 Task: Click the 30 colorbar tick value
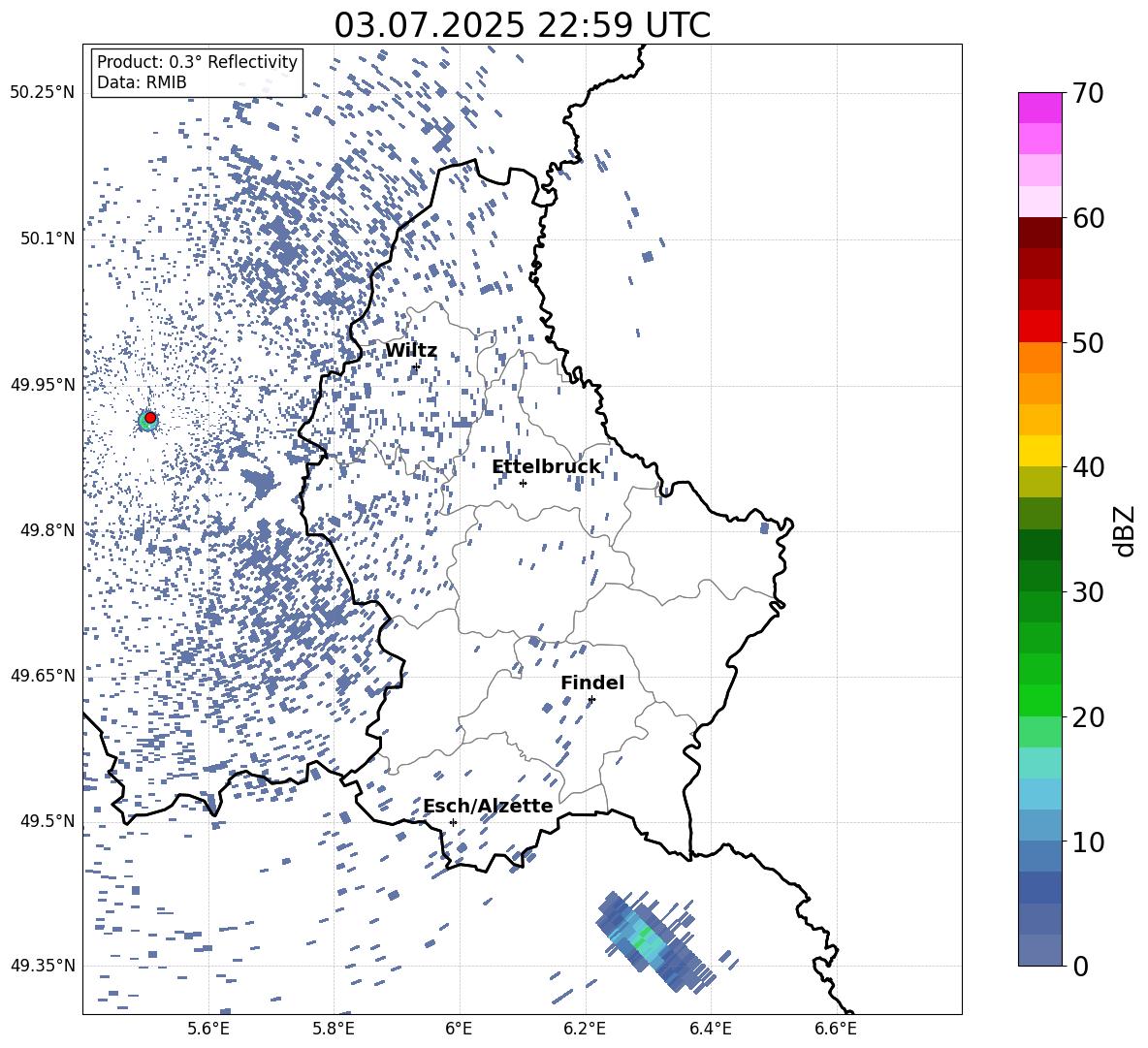point(1088,591)
